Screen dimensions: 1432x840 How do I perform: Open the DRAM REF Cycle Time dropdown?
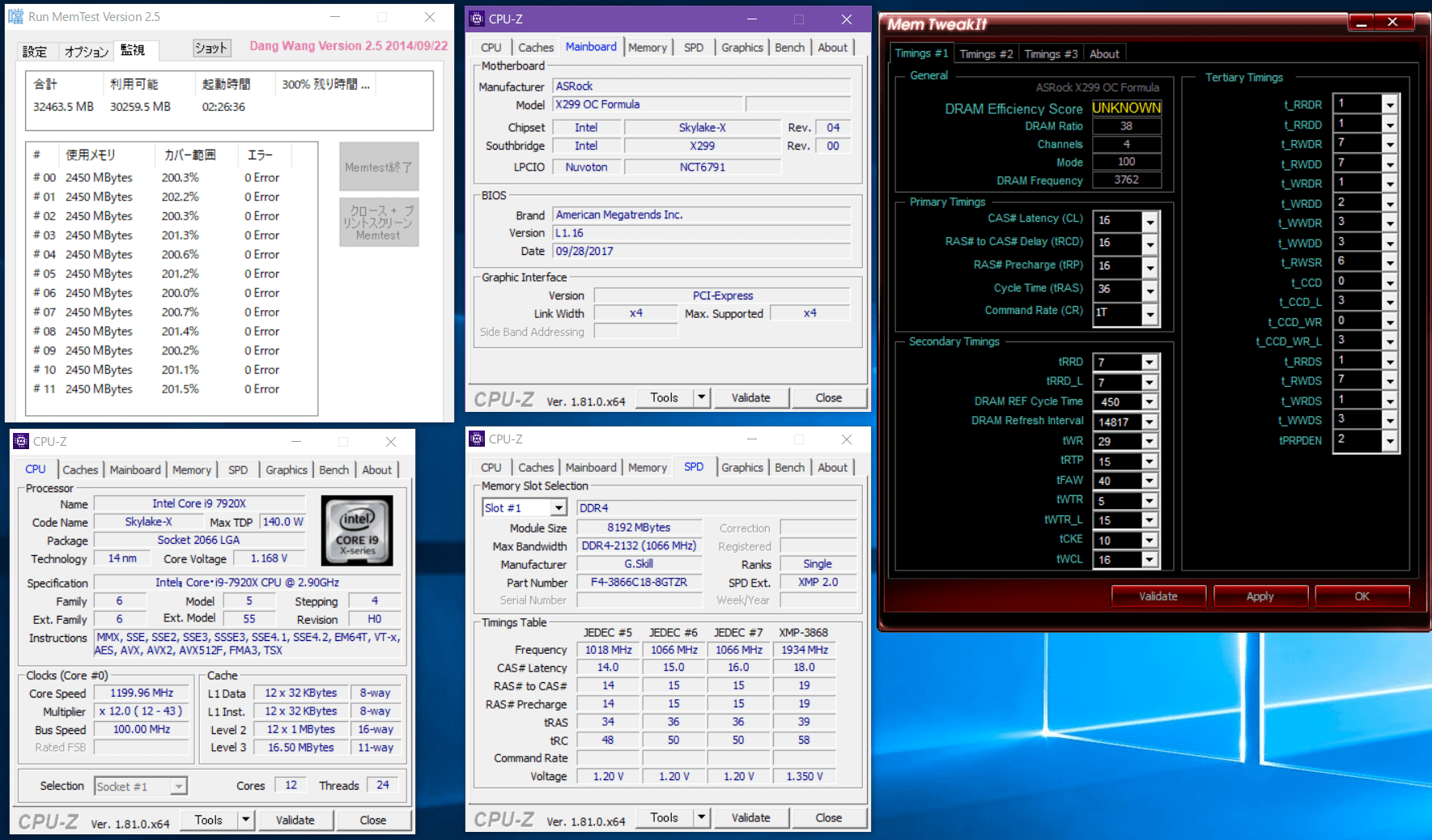coord(1149,402)
